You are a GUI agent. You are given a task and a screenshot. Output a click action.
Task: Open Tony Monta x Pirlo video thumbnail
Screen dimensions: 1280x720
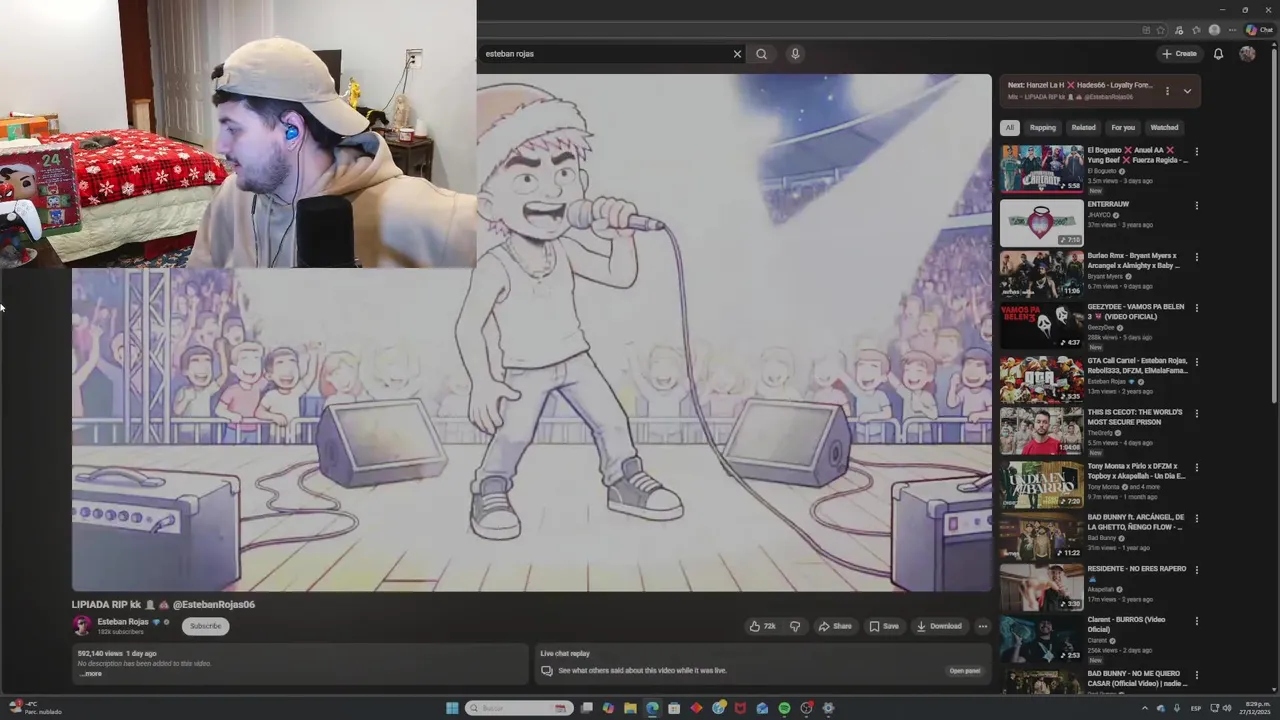tap(1041, 484)
